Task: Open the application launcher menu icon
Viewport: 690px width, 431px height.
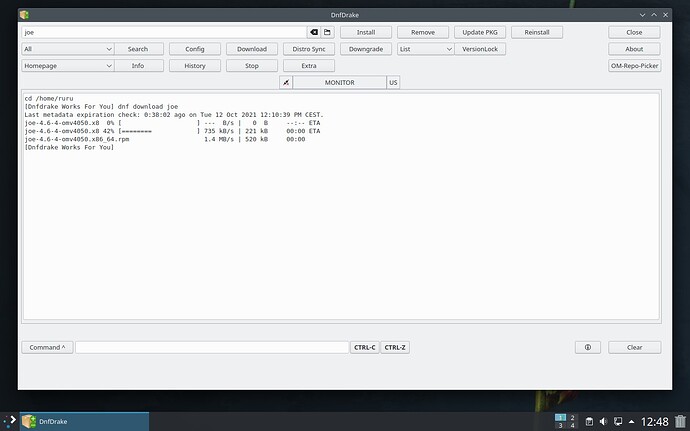Action: [x=10, y=421]
